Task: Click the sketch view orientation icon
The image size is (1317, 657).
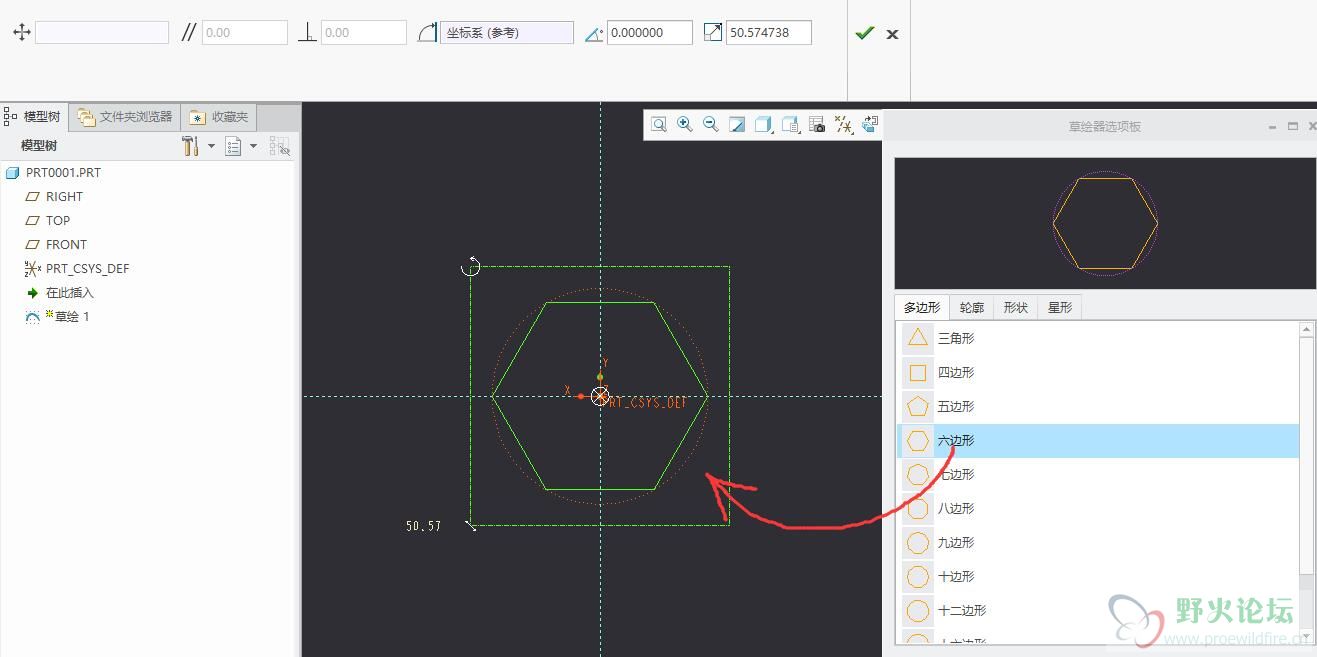Action: 870,125
